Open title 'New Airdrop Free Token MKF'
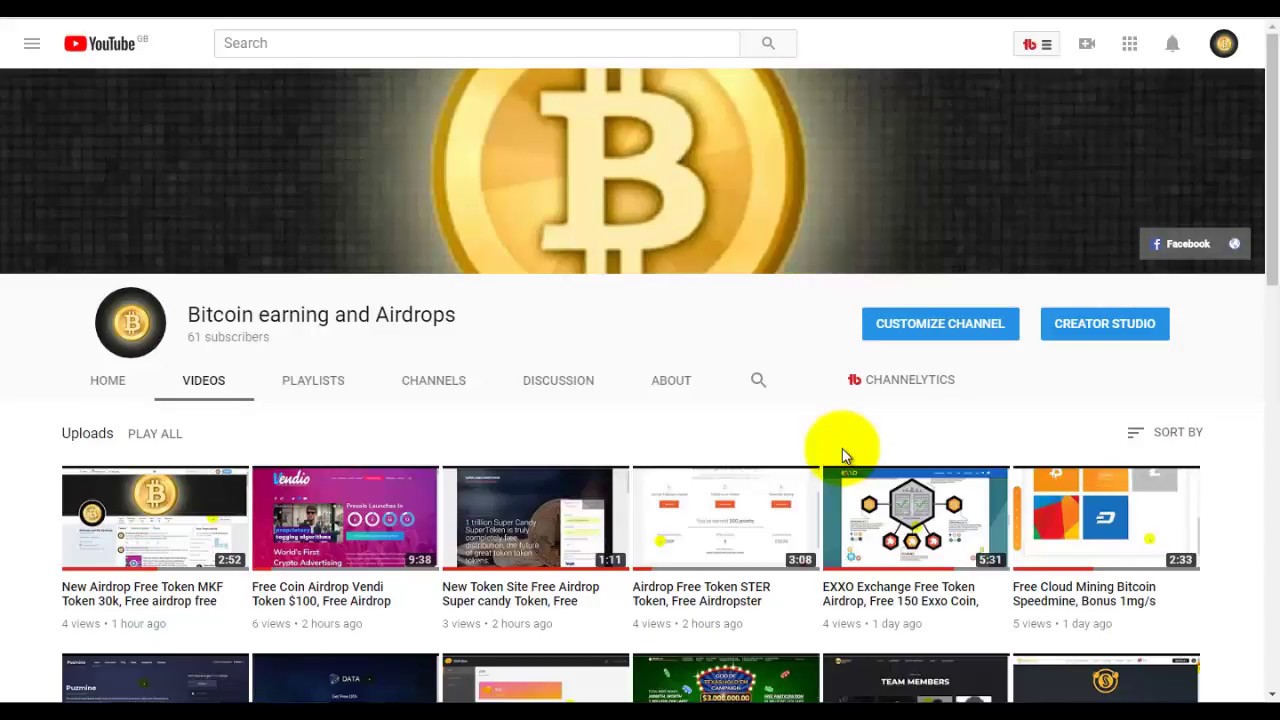Image resolution: width=1280 pixels, height=720 pixels. (x=142, y=594)
